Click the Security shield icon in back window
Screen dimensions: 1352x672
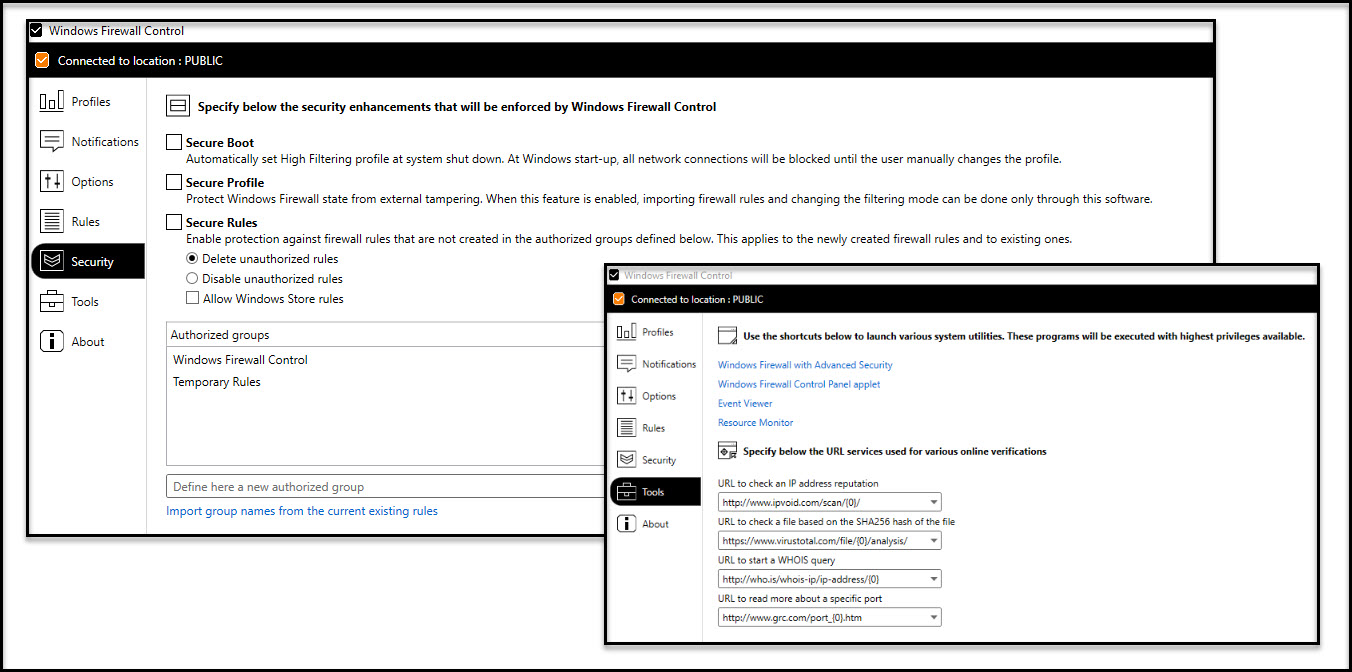click(52, 261)
